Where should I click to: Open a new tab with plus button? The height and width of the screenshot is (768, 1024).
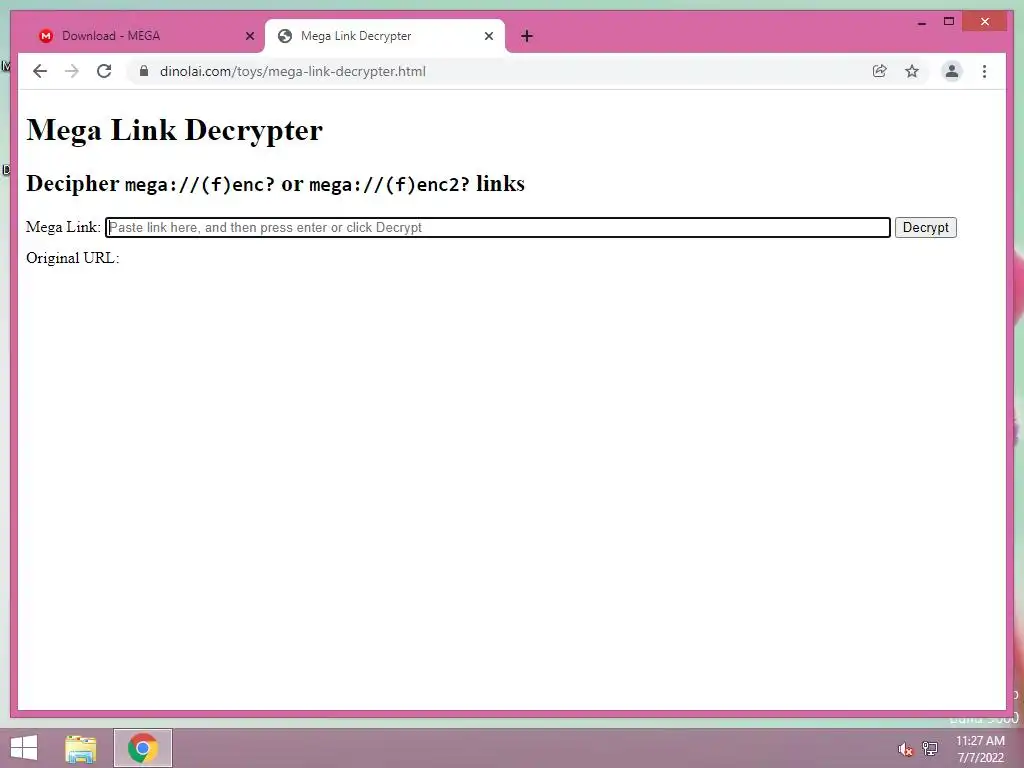tap(527, 36)
